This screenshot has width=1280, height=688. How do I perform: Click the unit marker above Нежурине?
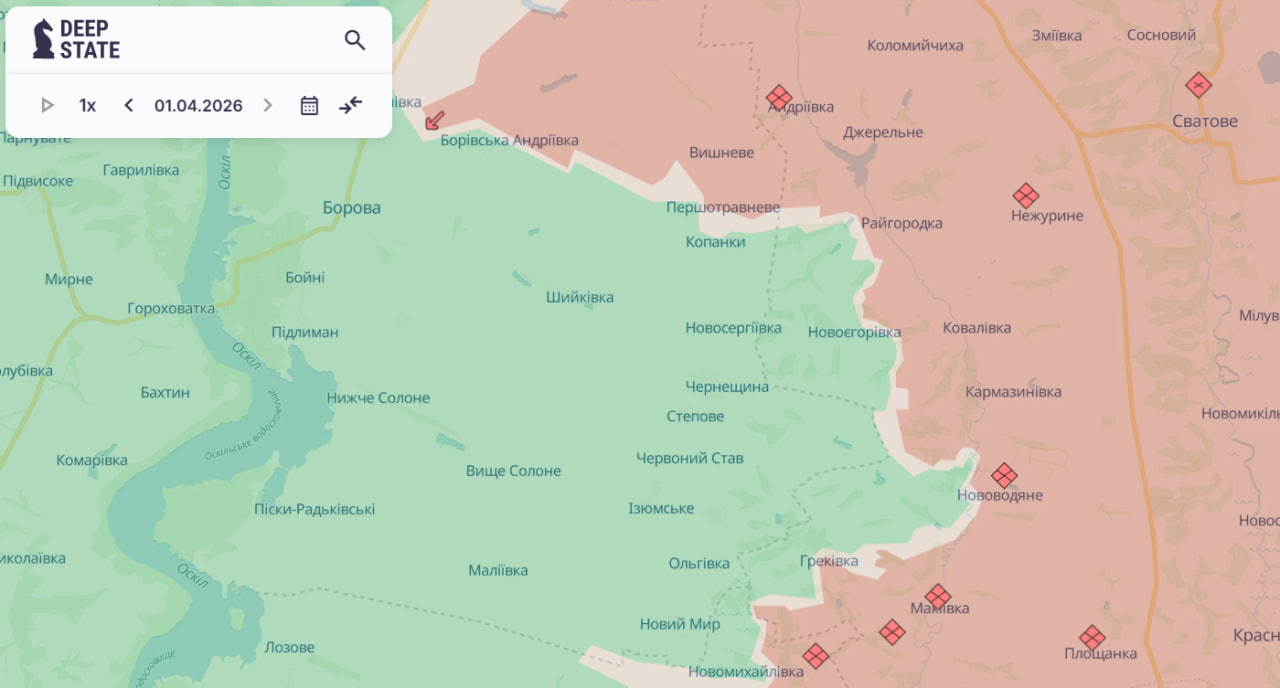tap(1025, 195)
